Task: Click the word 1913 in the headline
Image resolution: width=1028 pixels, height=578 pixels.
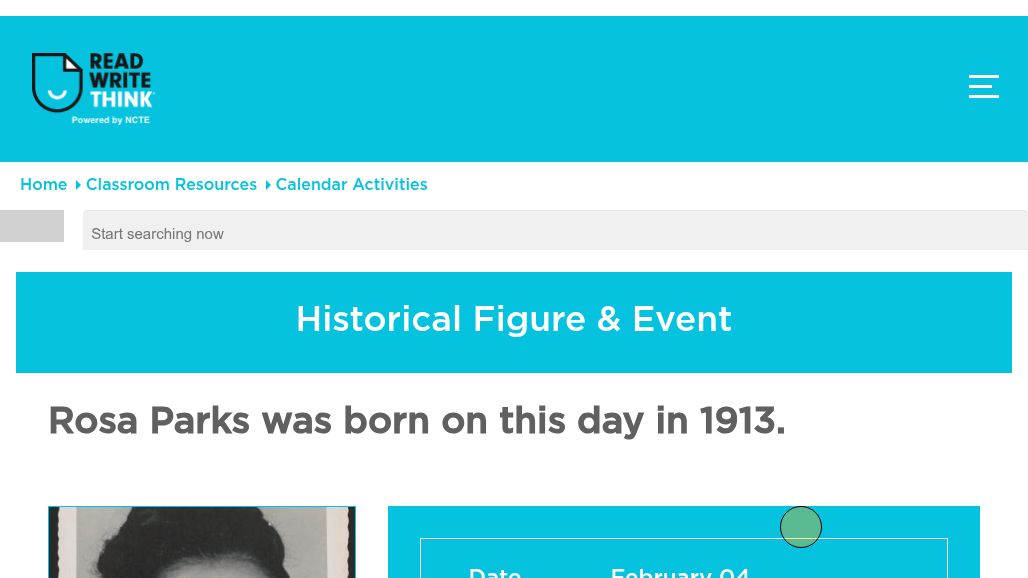Action: (737, 421)
